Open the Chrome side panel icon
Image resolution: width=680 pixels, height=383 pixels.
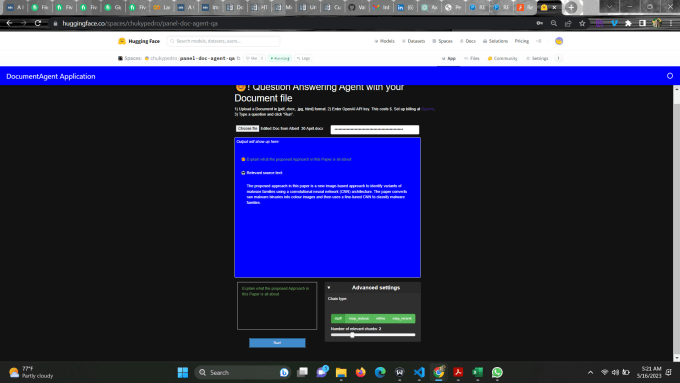pos(642,23)
